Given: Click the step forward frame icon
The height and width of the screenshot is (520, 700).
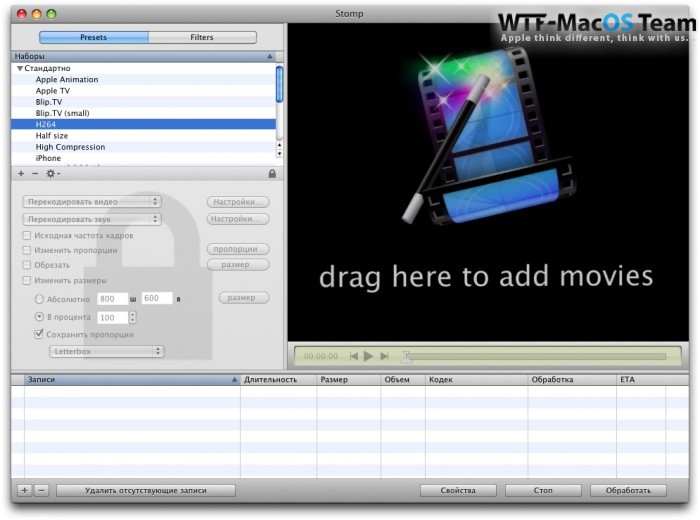Looking at the screenshot, I should pos(384,356).
